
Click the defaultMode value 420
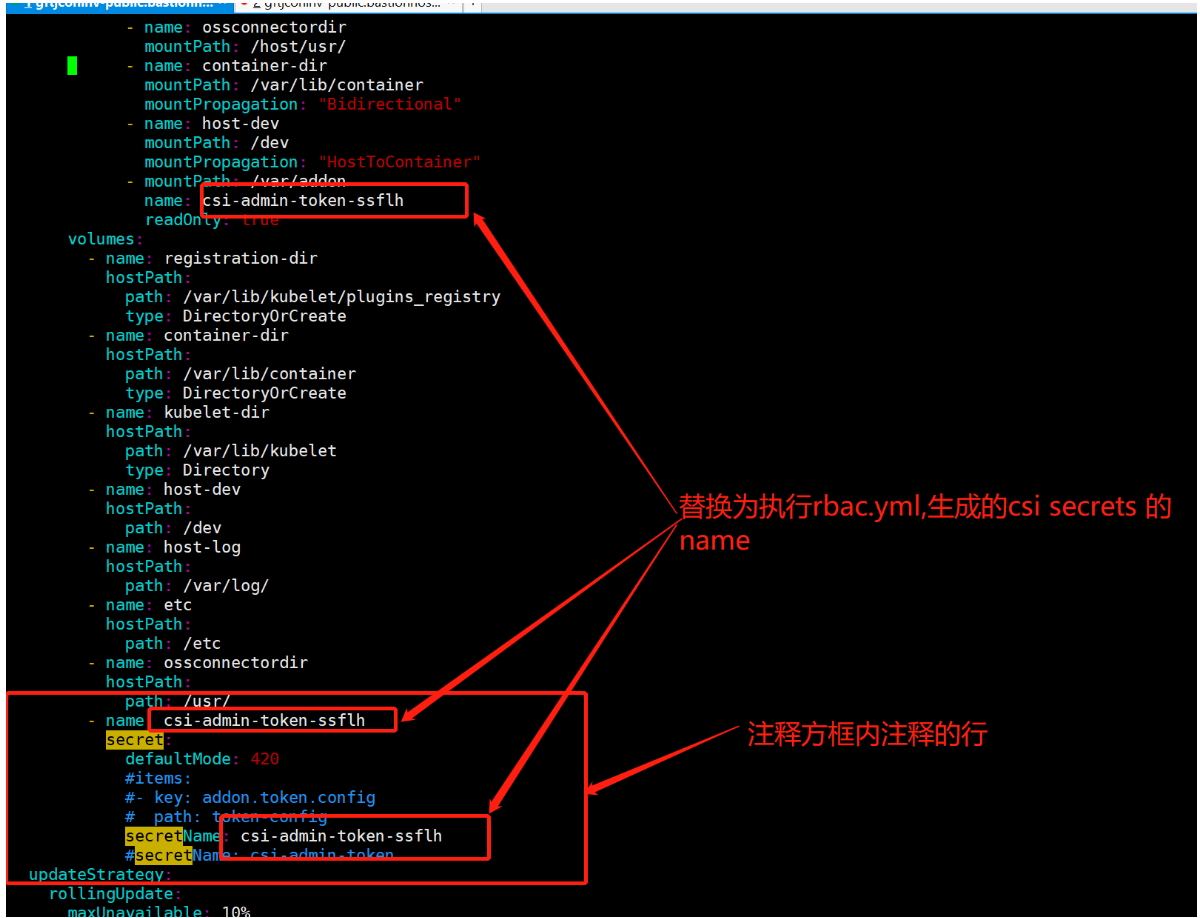(265, 759)
